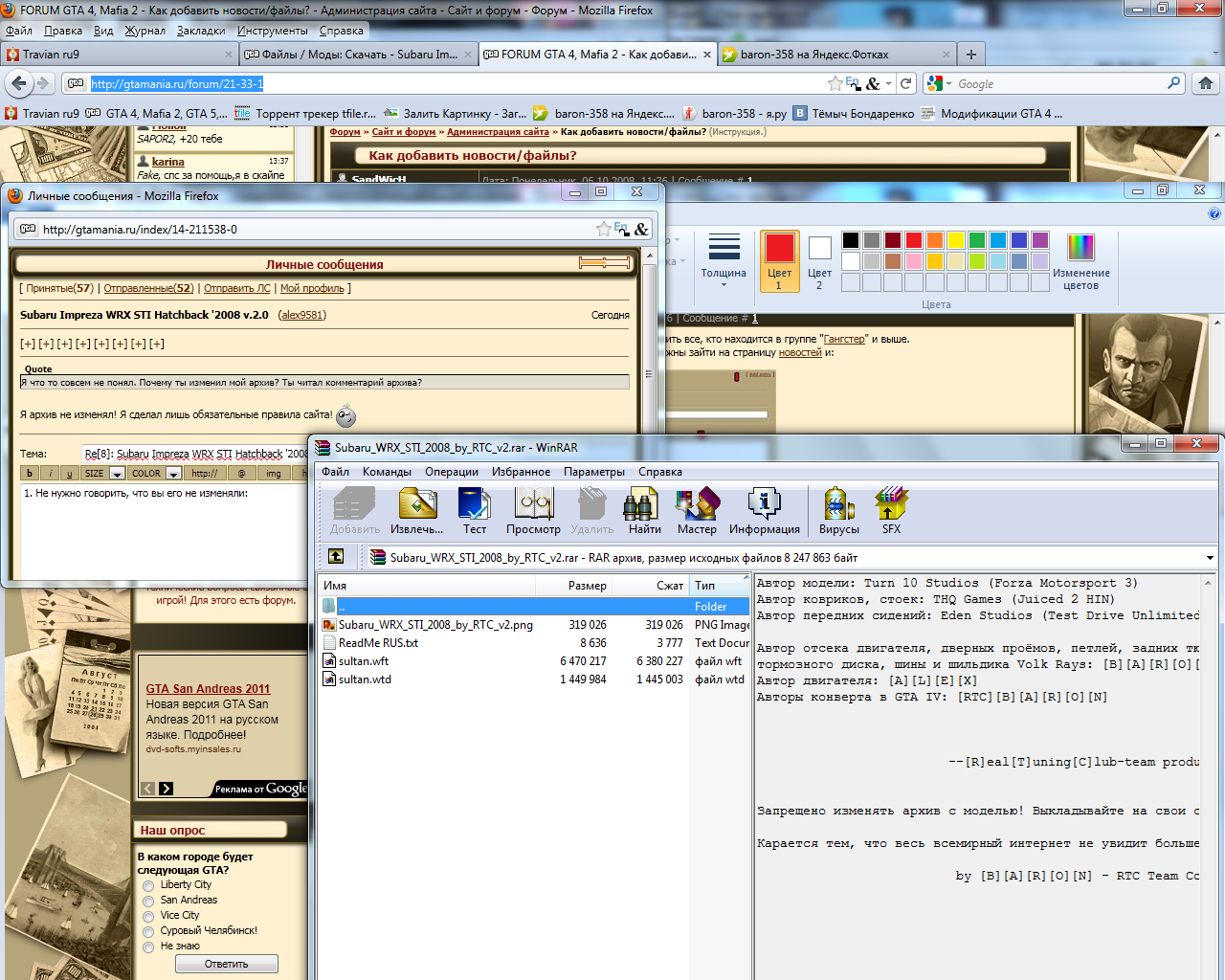Image resolution: width=1225 pixels, height=980 pixels.
Task: Open the Команды menu in WinRAR
Action: tap(386, 472)
